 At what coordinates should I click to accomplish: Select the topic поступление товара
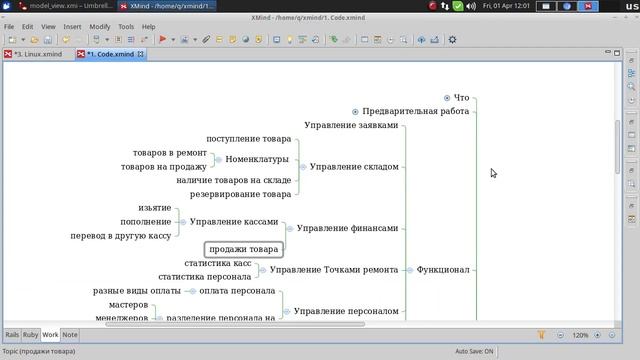249,139
